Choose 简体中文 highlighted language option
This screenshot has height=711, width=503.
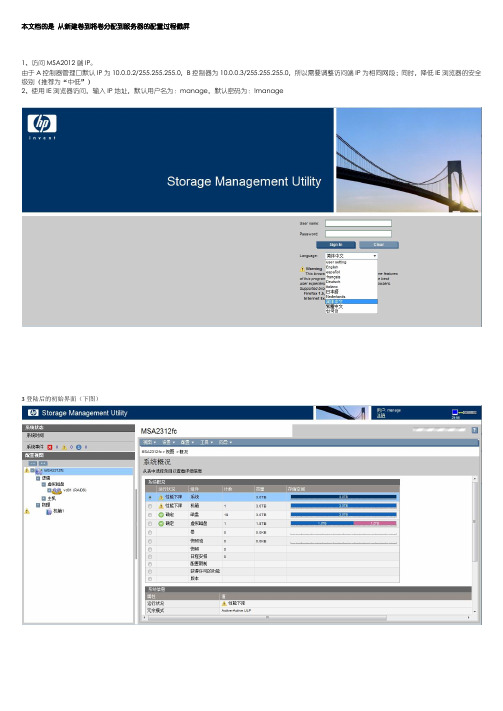pos(351,302)
